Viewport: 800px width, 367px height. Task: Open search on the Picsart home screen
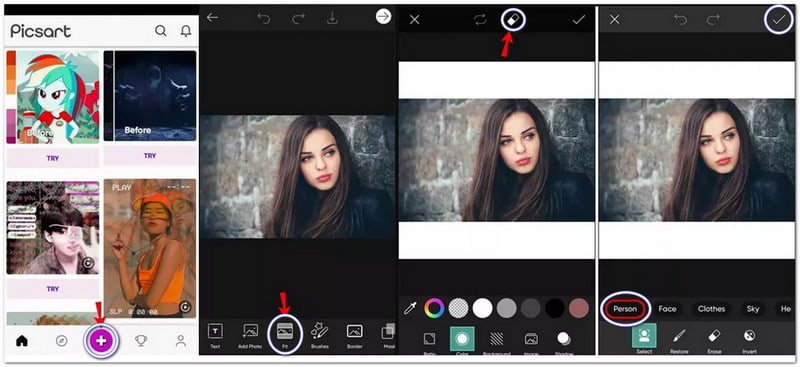coord(161,31)
